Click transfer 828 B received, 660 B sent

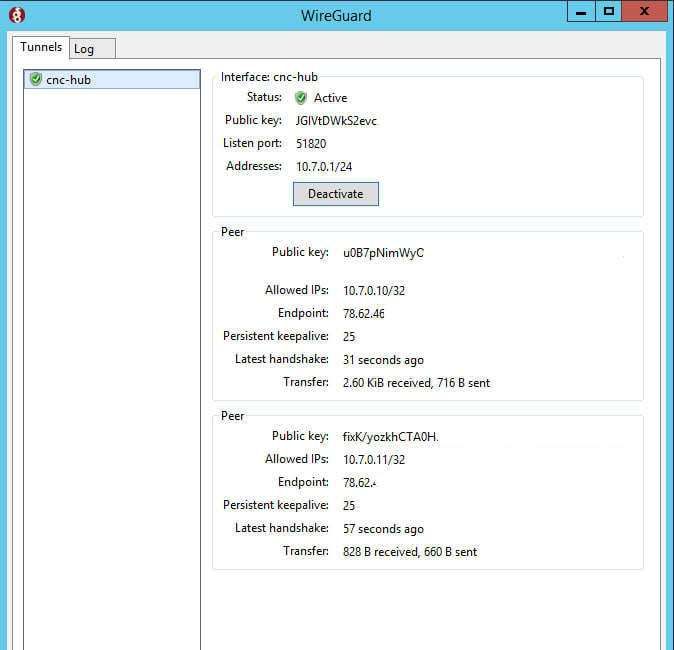(410, 552)
